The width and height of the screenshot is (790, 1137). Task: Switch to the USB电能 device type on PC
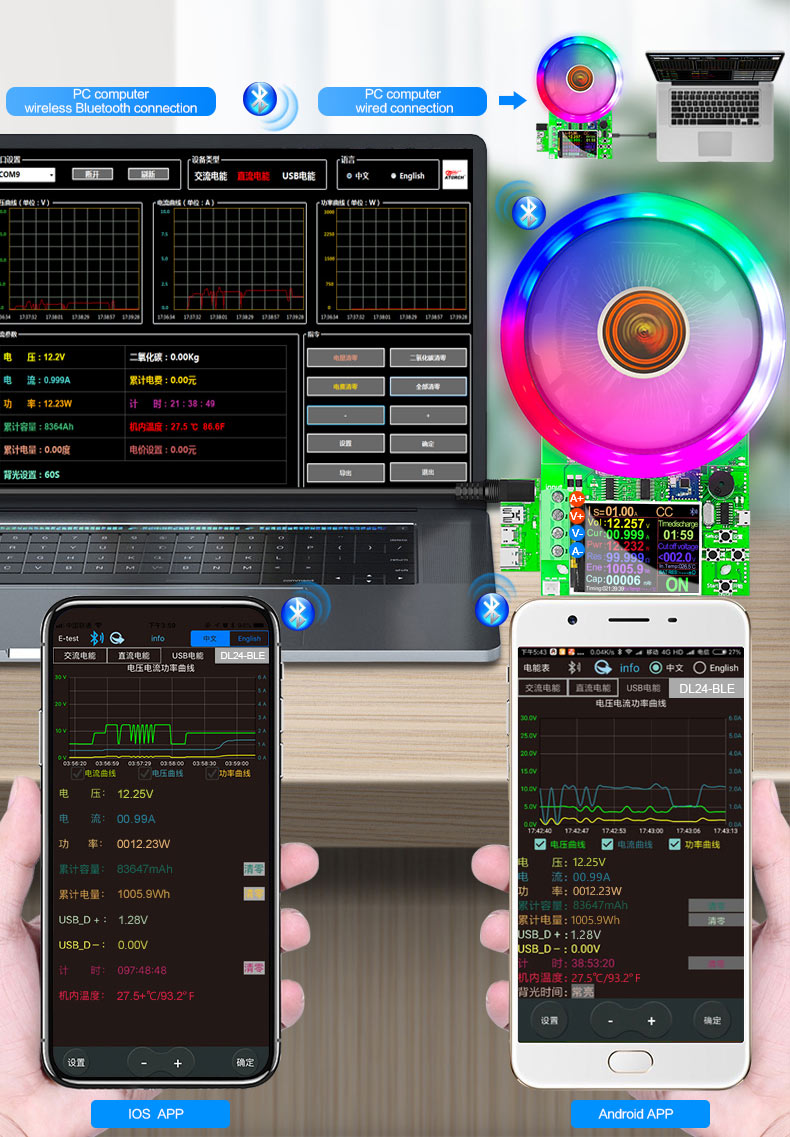(x=299, y=175)
